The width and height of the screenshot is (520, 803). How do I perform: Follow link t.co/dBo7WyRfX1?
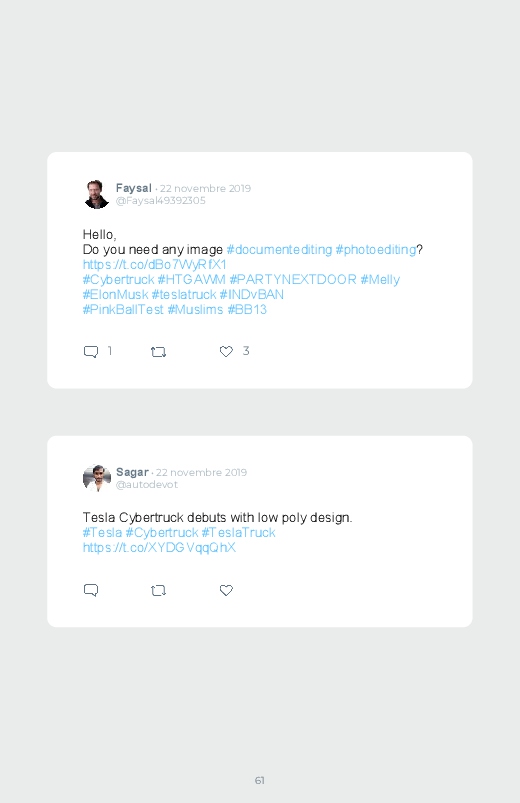click(154, 265)
